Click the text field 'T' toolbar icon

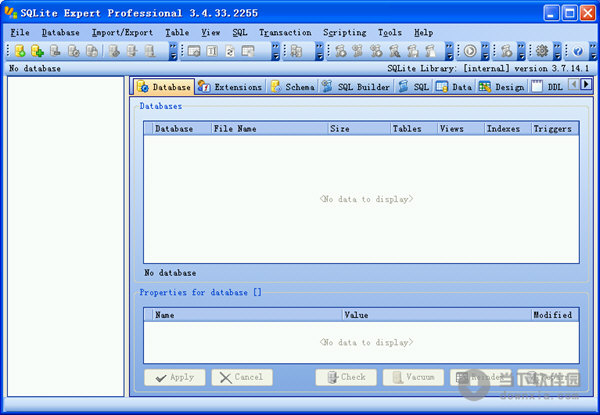pyautogui.click(x=212, y=51)
